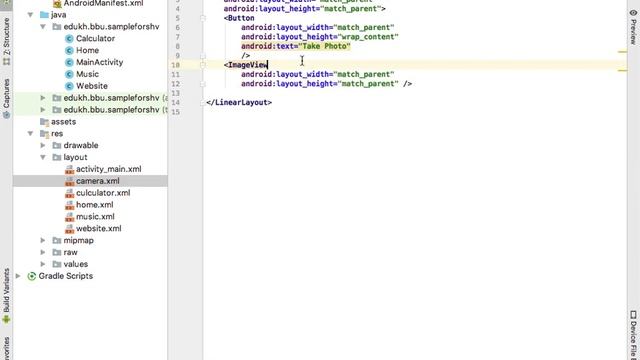
Task: Click the music.xml file icon
Action: click(69, 217)
